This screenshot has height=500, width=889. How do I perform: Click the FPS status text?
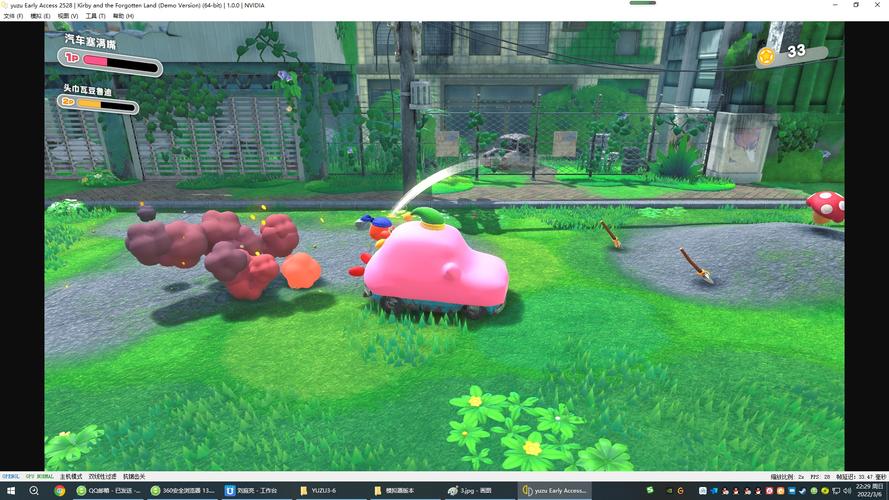click(x=820, y=477)
